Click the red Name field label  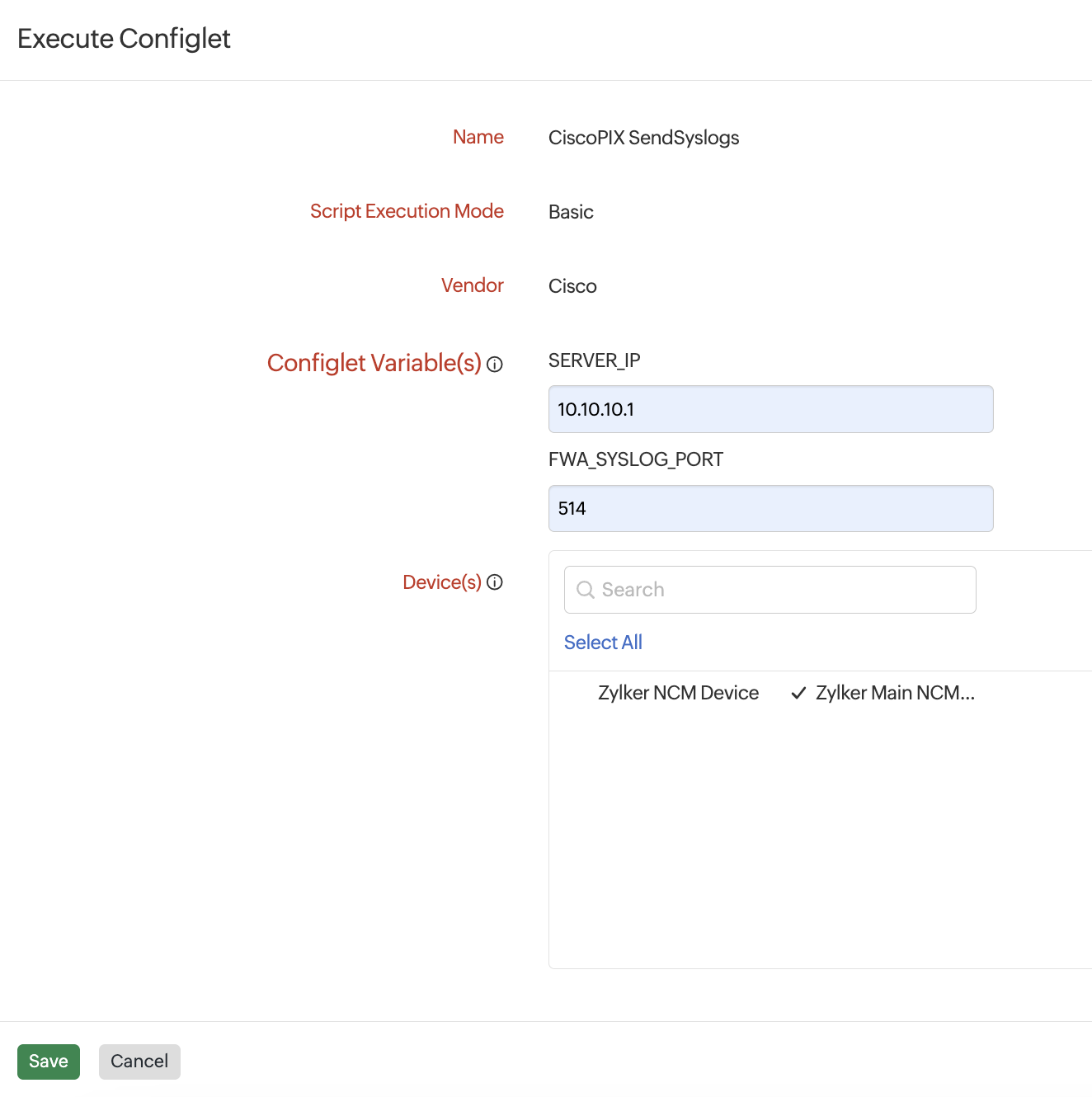pos(478,137)
